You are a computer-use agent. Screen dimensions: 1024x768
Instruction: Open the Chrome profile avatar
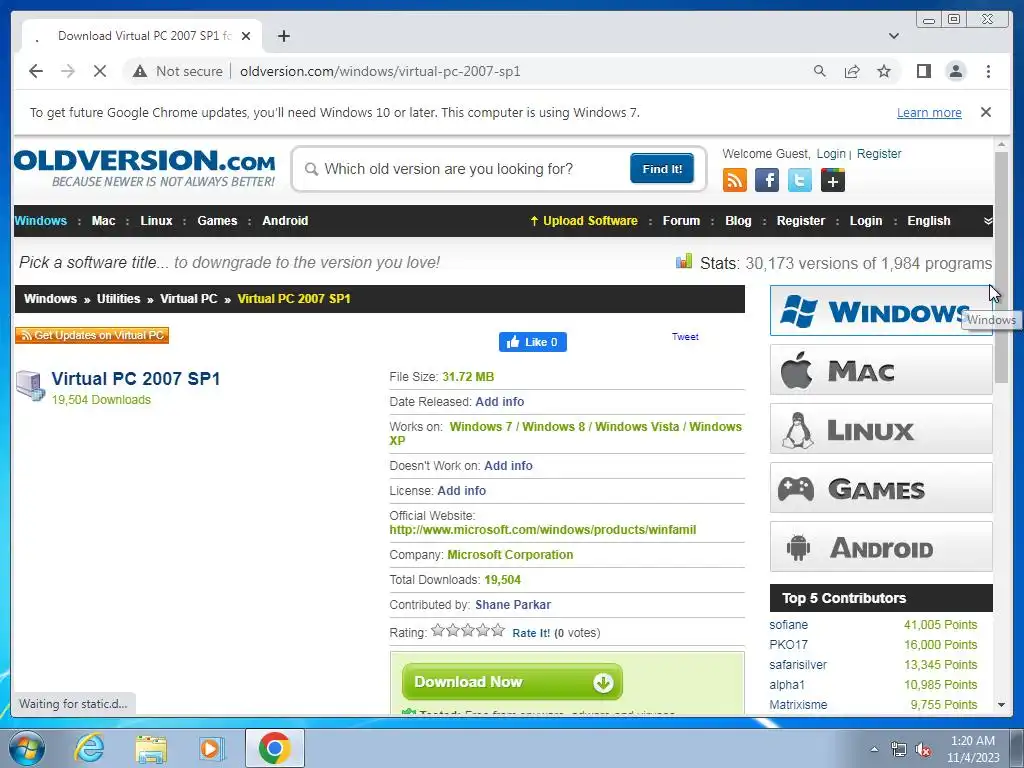955,71
